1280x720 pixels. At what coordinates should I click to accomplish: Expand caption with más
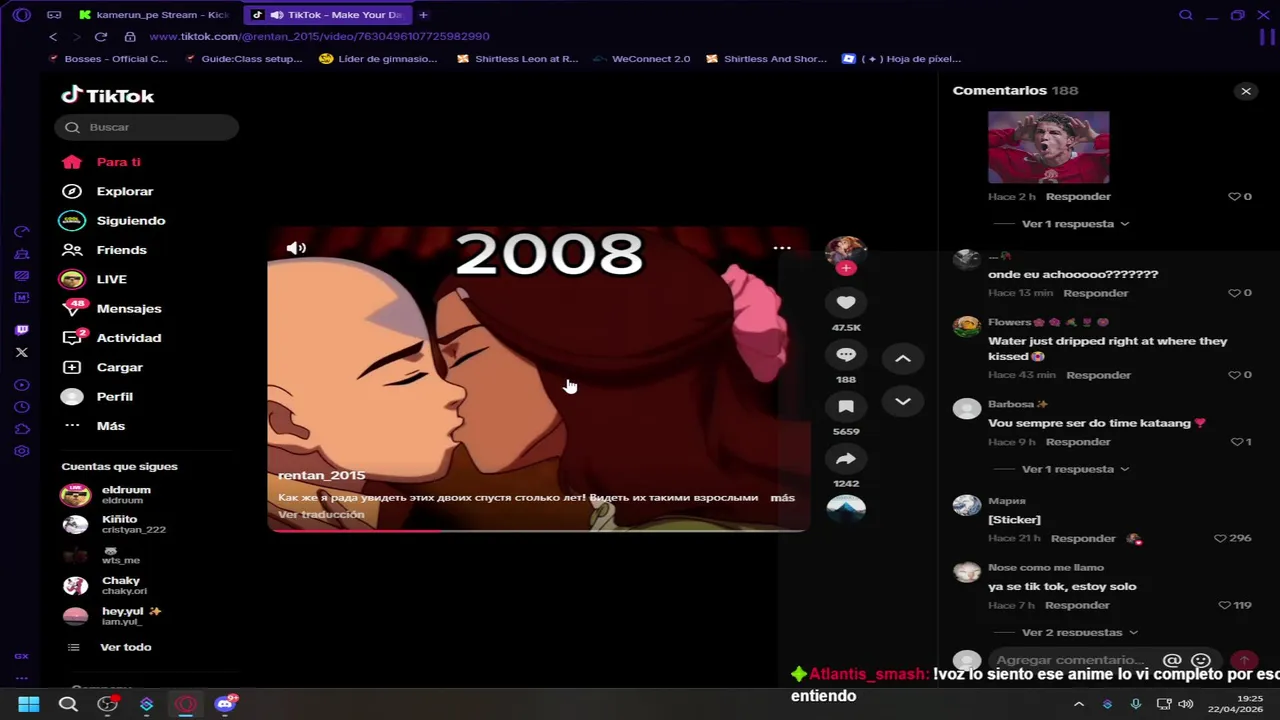click(x=782, y=497)
